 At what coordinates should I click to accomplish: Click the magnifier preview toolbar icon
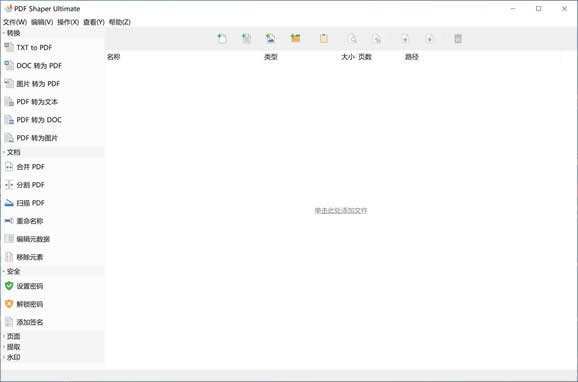[352, 38]
